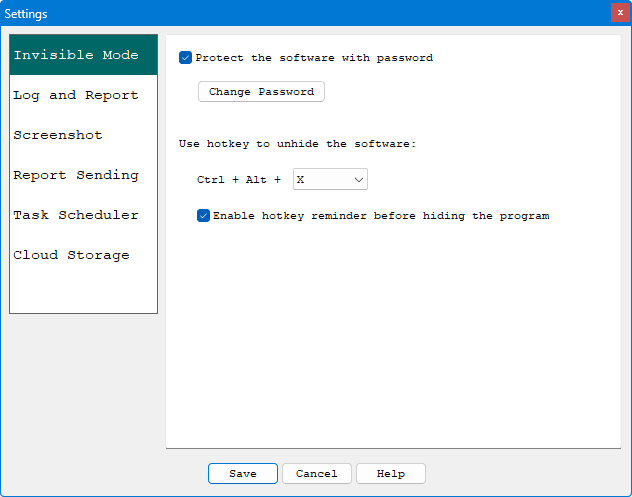Screen dimensions: 632x497
Task: Cancel the settings dialog
Action: click(317, 474)
